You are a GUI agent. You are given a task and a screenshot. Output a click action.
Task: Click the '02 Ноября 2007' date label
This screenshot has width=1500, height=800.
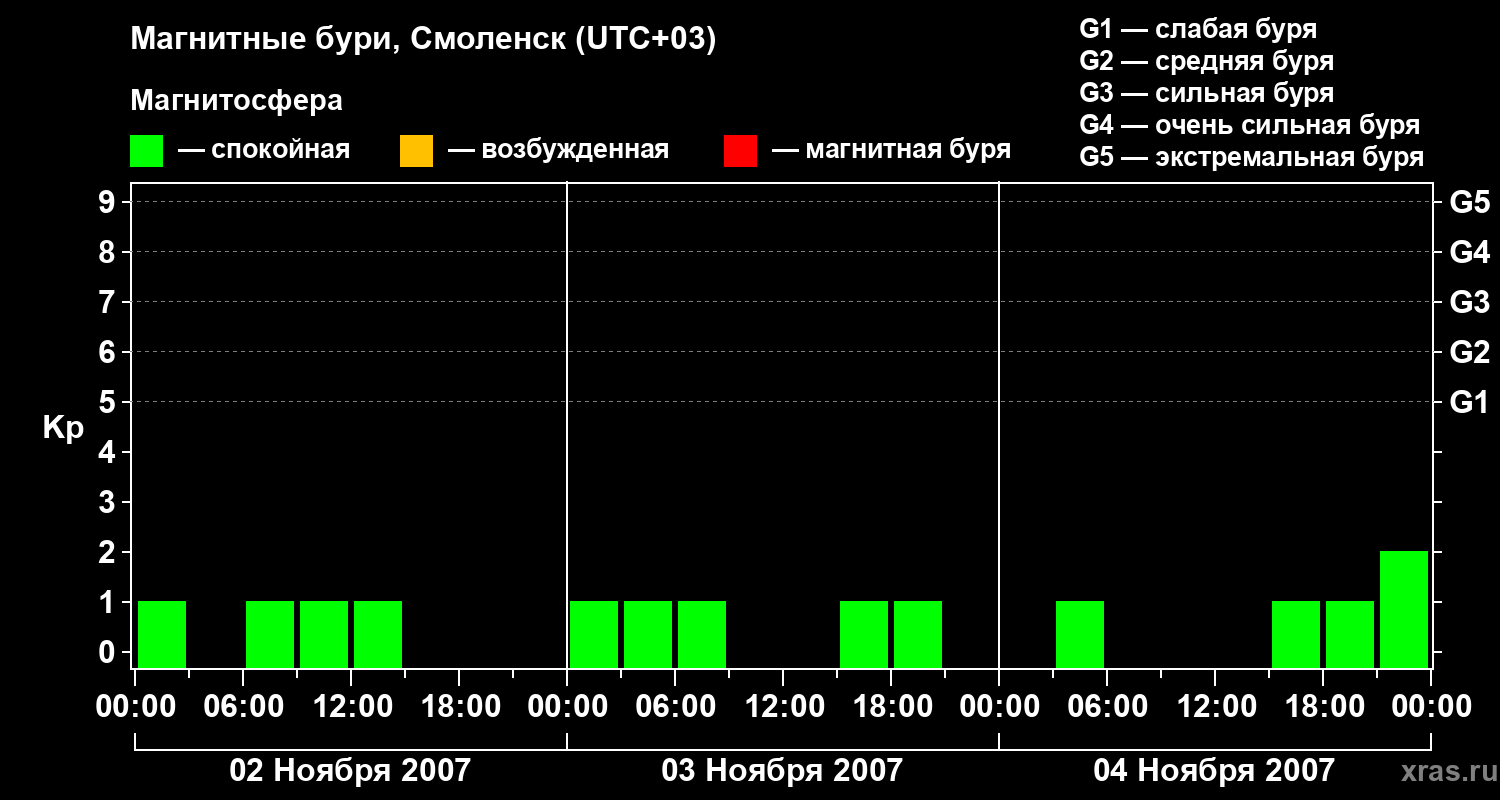pos(350,770)
